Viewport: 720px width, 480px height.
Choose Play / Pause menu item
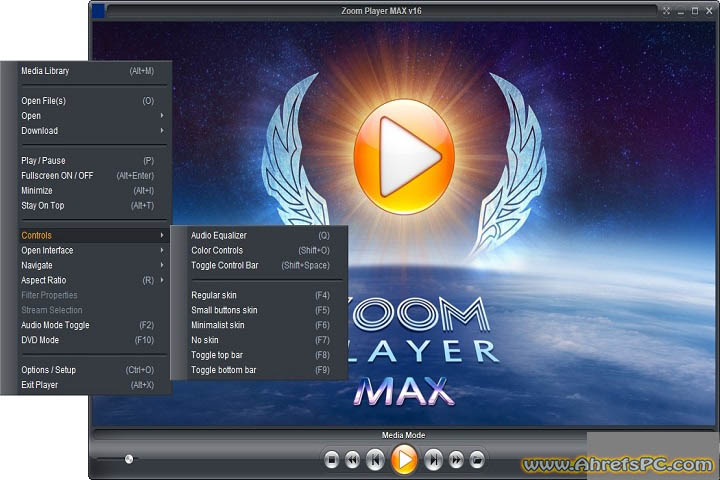coord(94,160)
